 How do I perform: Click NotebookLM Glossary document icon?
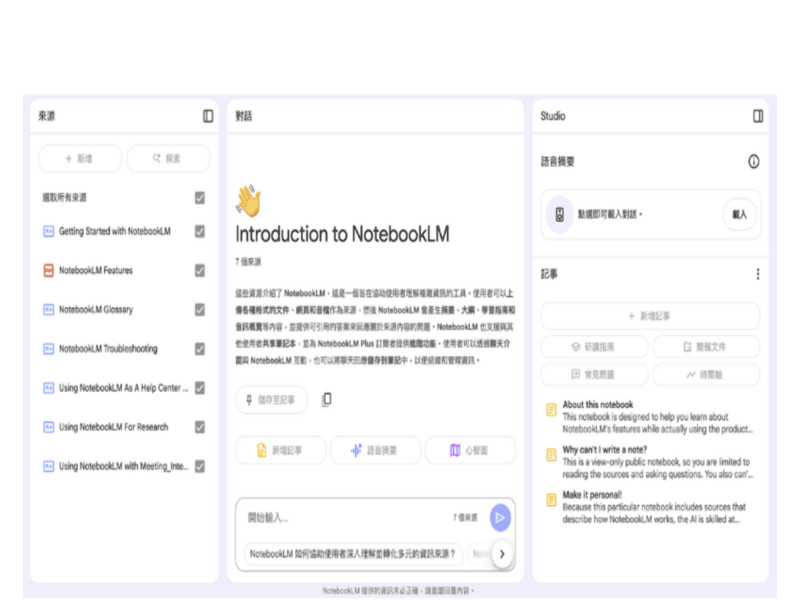[48, 310]
